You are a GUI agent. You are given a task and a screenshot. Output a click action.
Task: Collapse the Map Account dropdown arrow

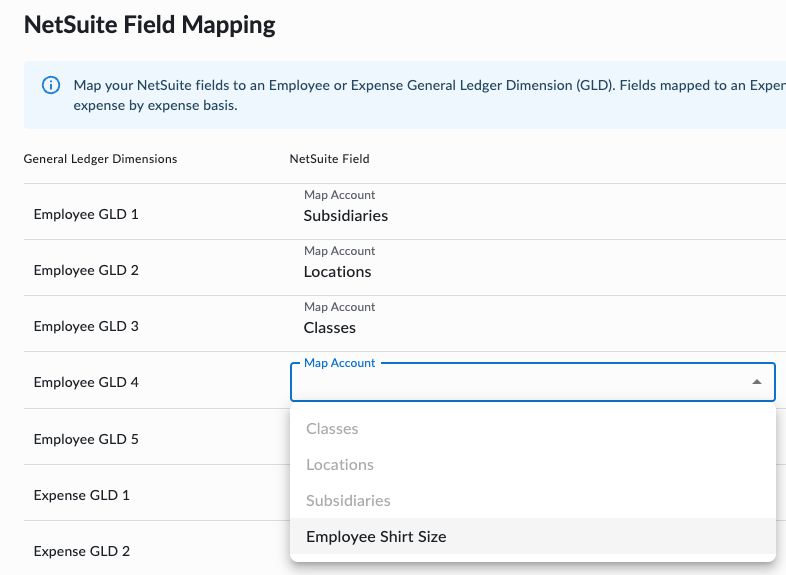[756, 382]
